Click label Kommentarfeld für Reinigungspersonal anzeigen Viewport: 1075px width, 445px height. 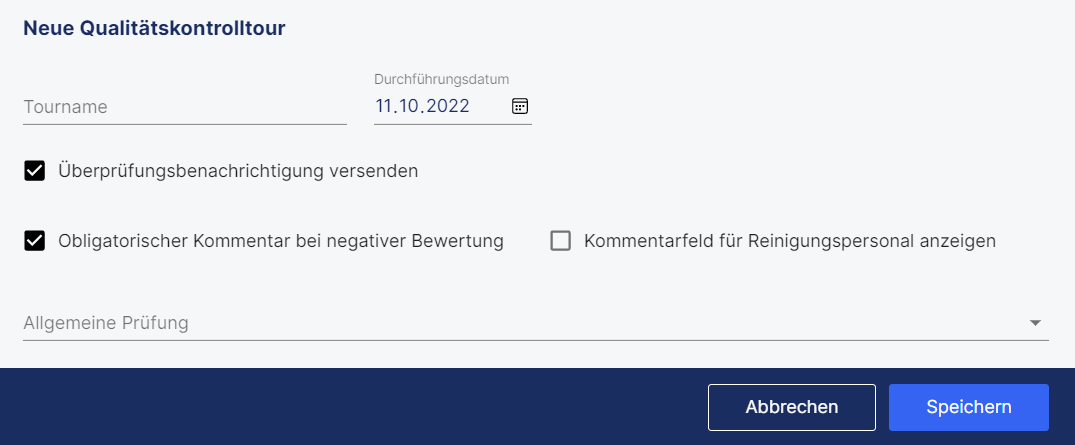click(790, 241)
